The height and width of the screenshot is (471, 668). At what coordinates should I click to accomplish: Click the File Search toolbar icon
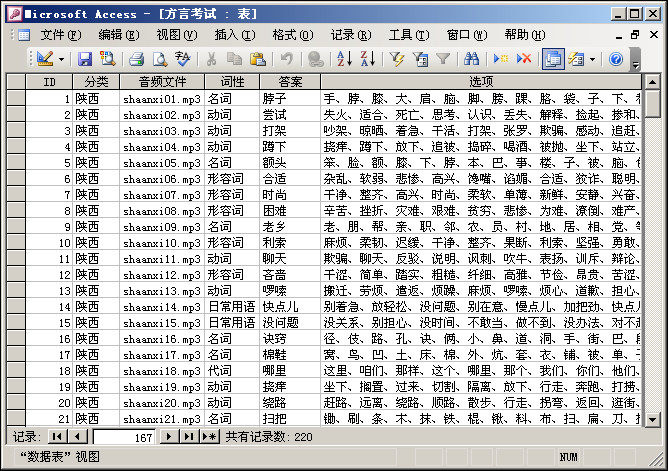(x=107, y=59)
